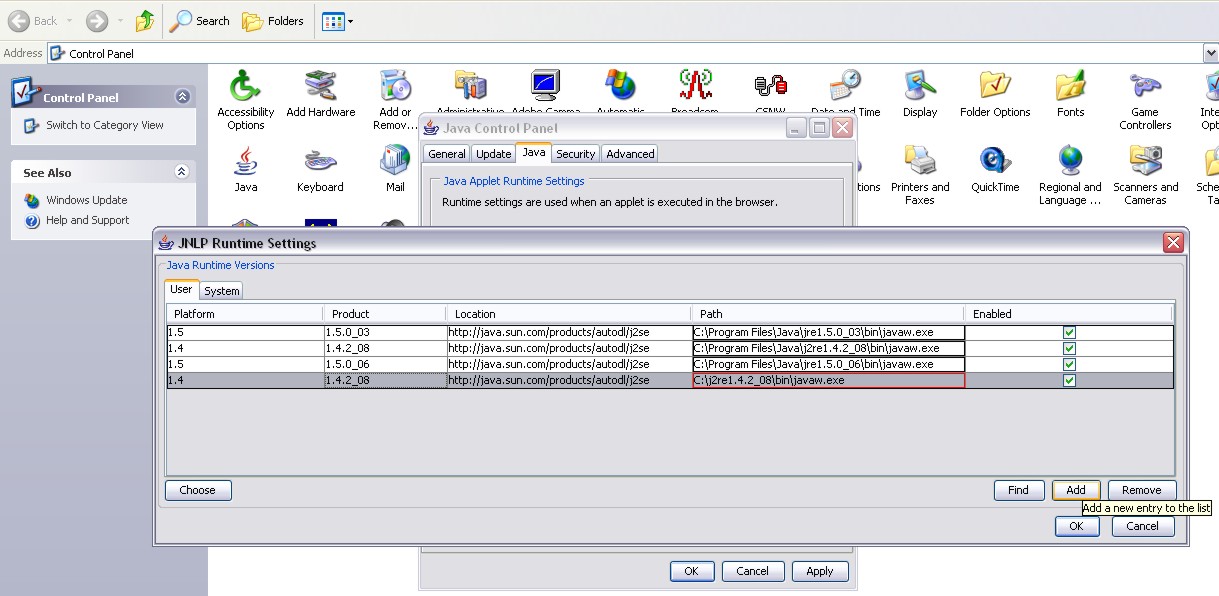1219x596 pixels.
Task: Expand the Address bar dropdown
Action: click(1211, 53)
